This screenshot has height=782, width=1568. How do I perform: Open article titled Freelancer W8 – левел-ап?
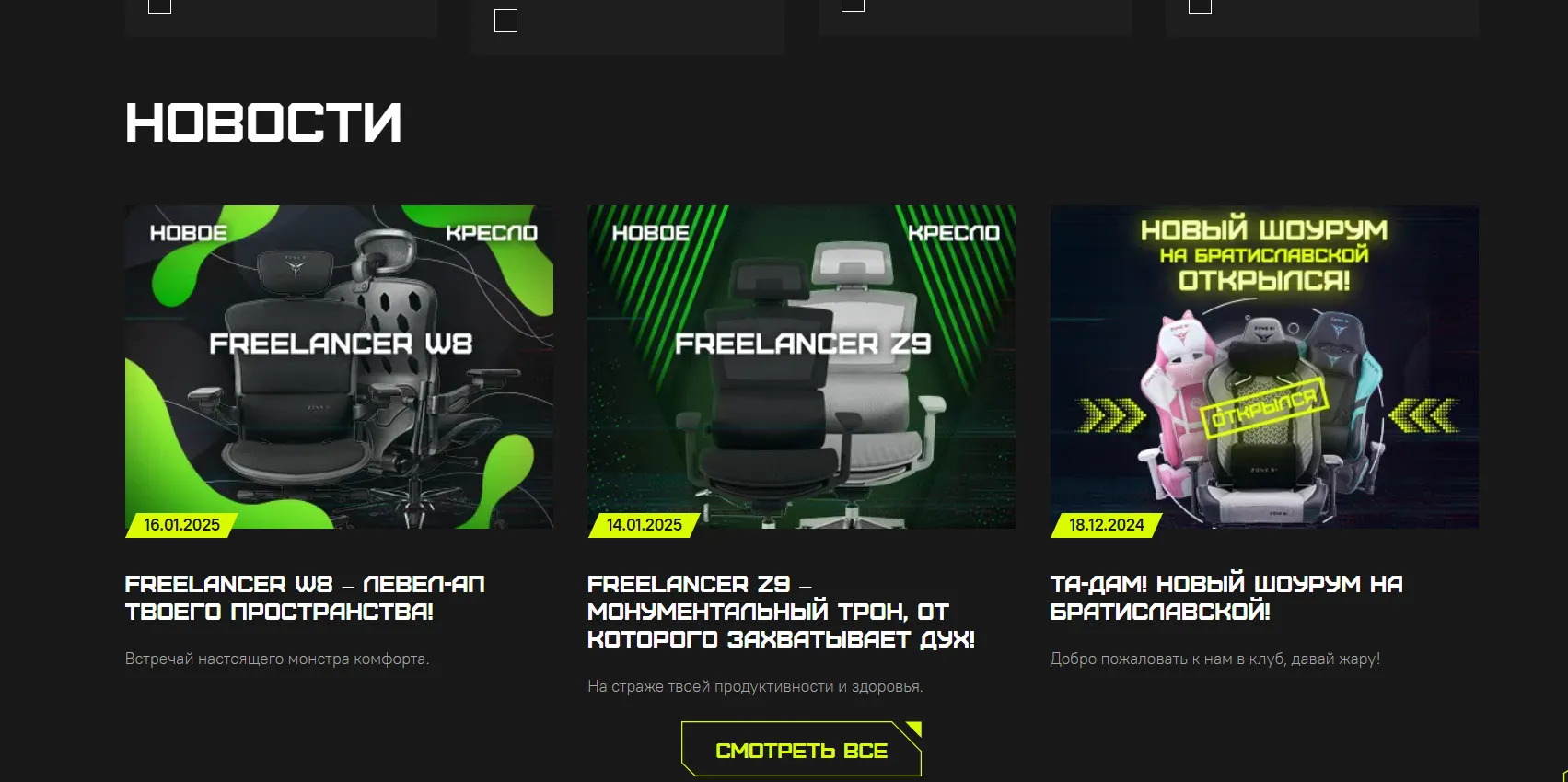pos(305,598)
